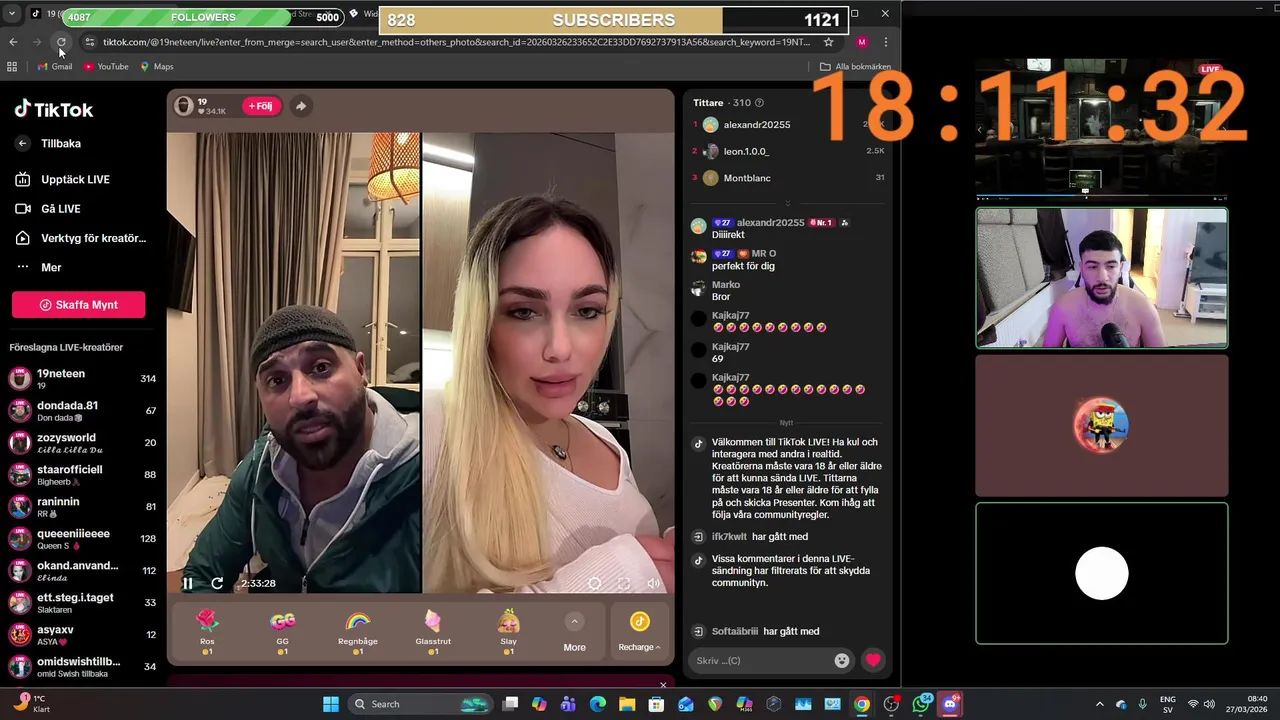Tap the heart like button
This screenshot has height=720, width=1280.
(873, 660)
